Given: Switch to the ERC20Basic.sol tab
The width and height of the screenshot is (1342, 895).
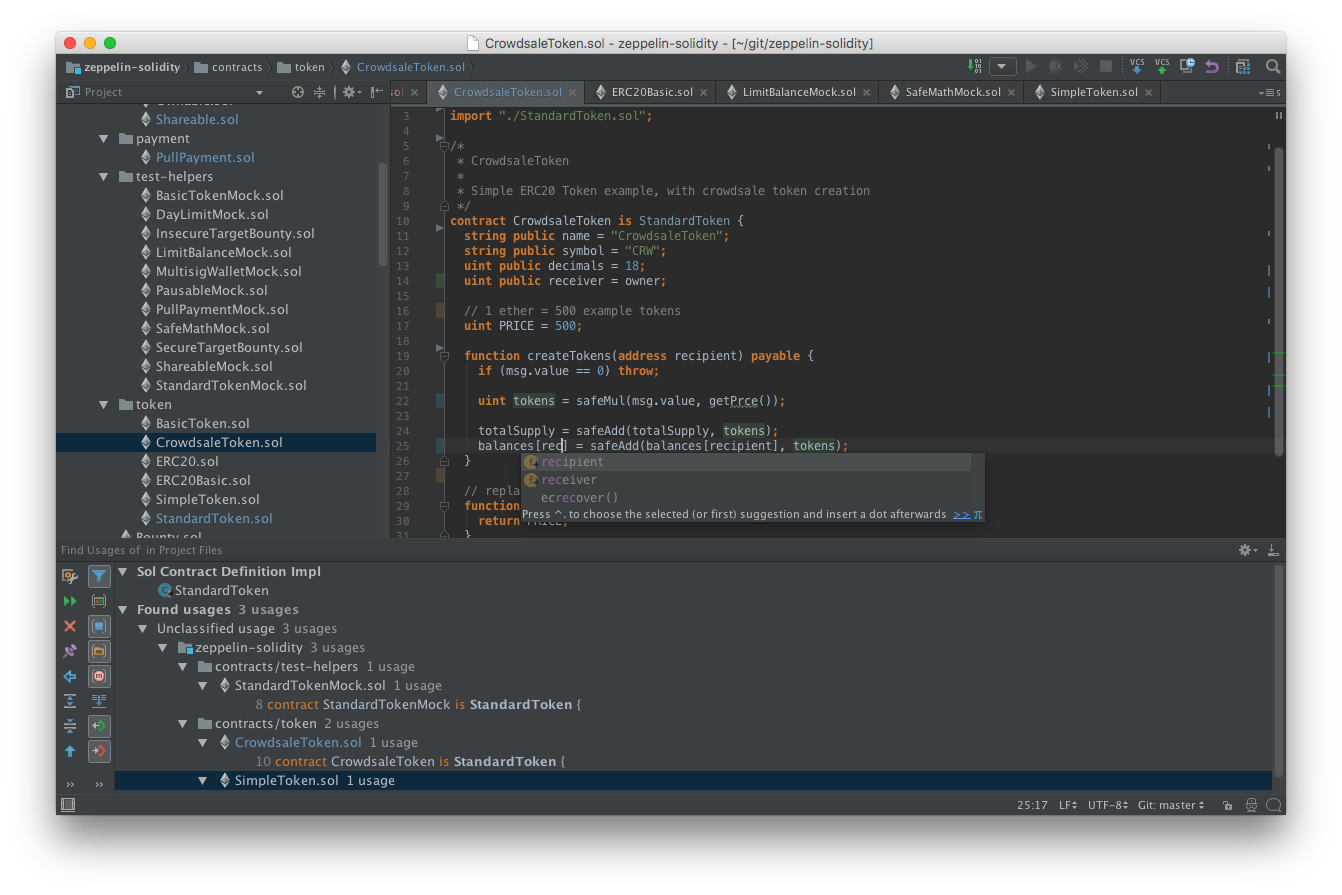Looking at the screenshot, I should 652,92.
